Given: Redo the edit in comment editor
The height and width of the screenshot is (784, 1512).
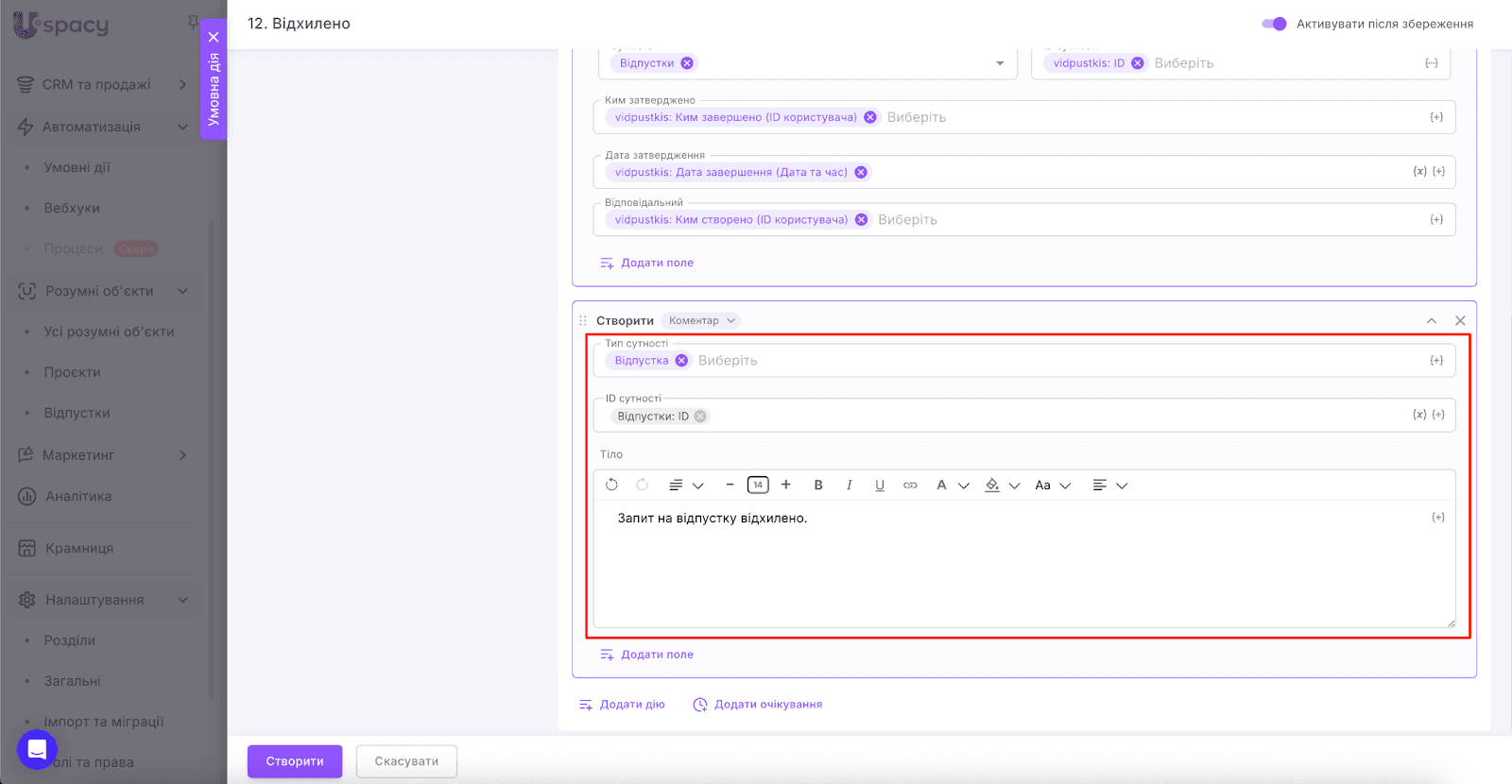Looking at the screenshot, I should [x=643, y=485].
